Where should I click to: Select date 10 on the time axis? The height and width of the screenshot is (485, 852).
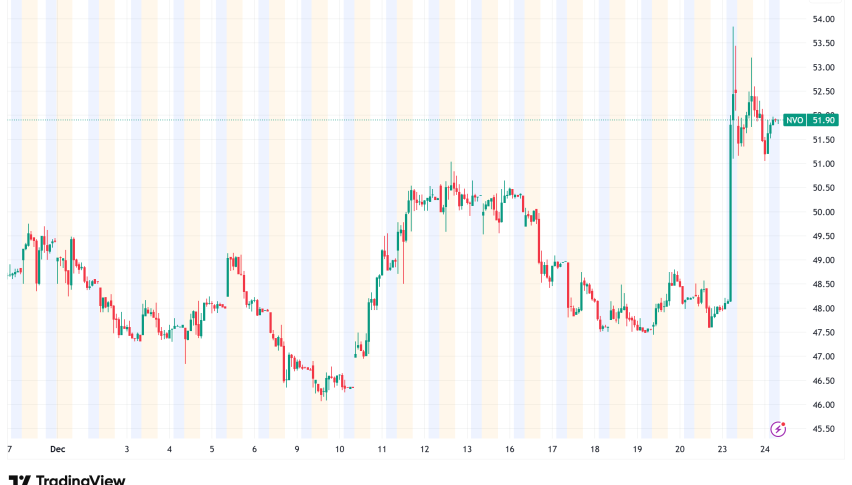[340, 451]
